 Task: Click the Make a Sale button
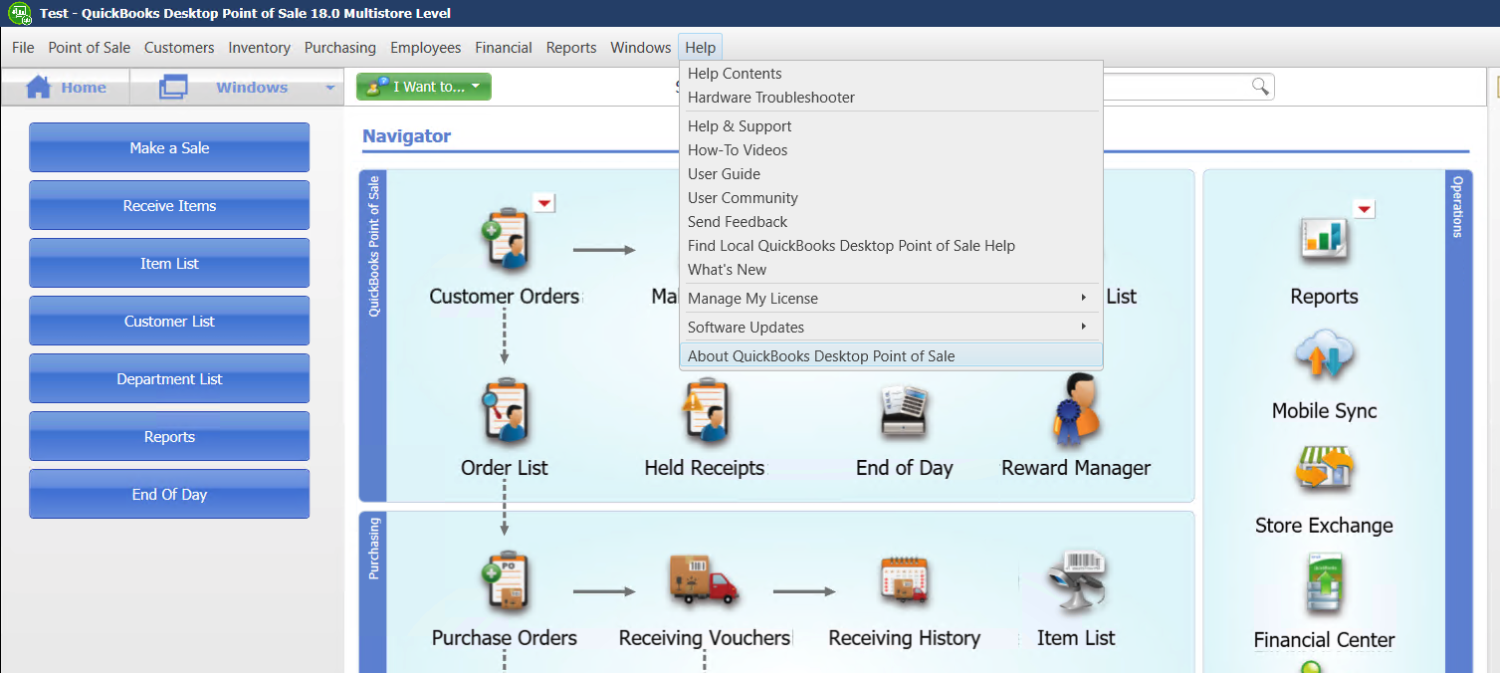(168, 147)
